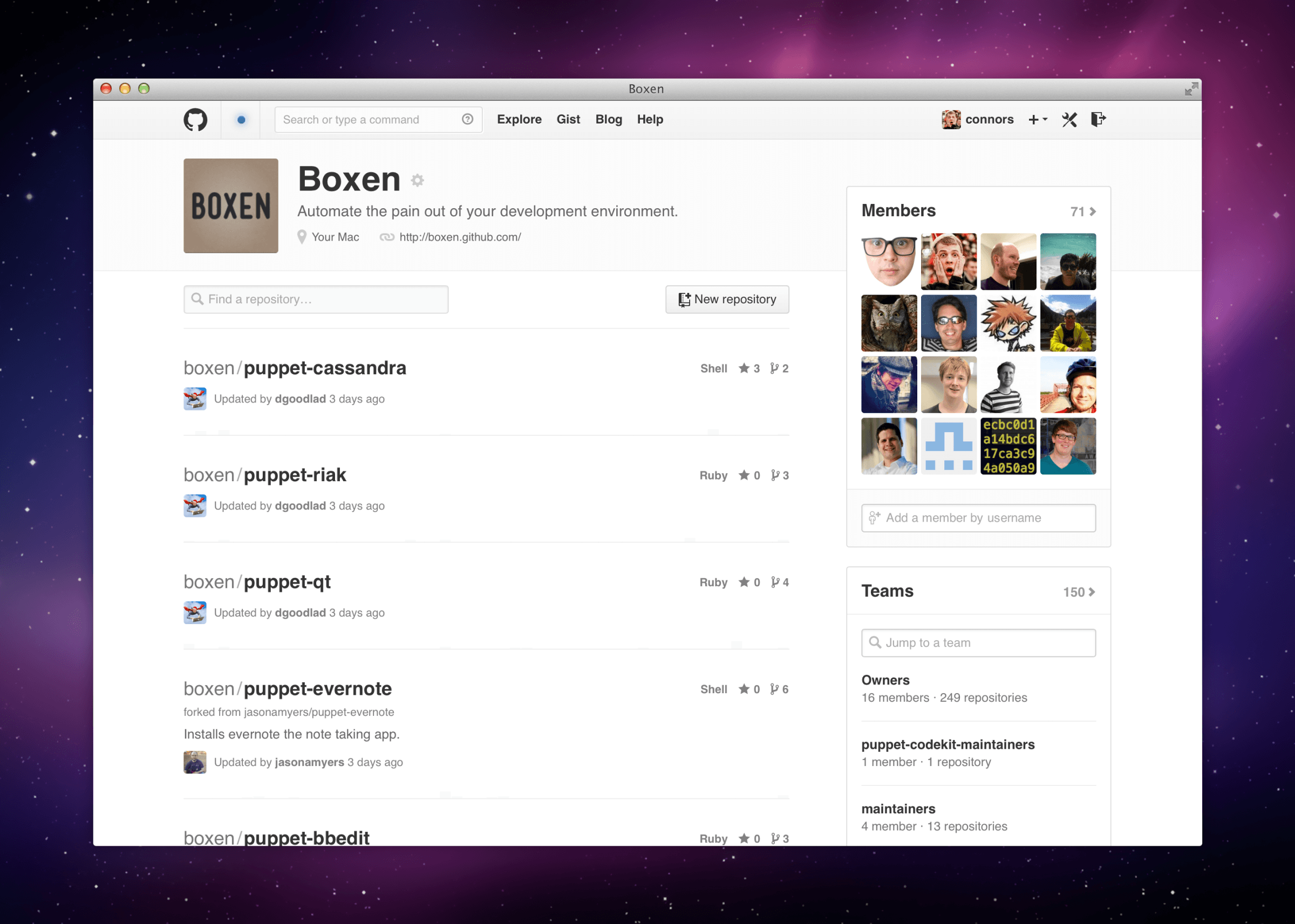Click the fork icon on puppet-evernote
This screenshot has width=1295, height=924.
pos(774,689)
